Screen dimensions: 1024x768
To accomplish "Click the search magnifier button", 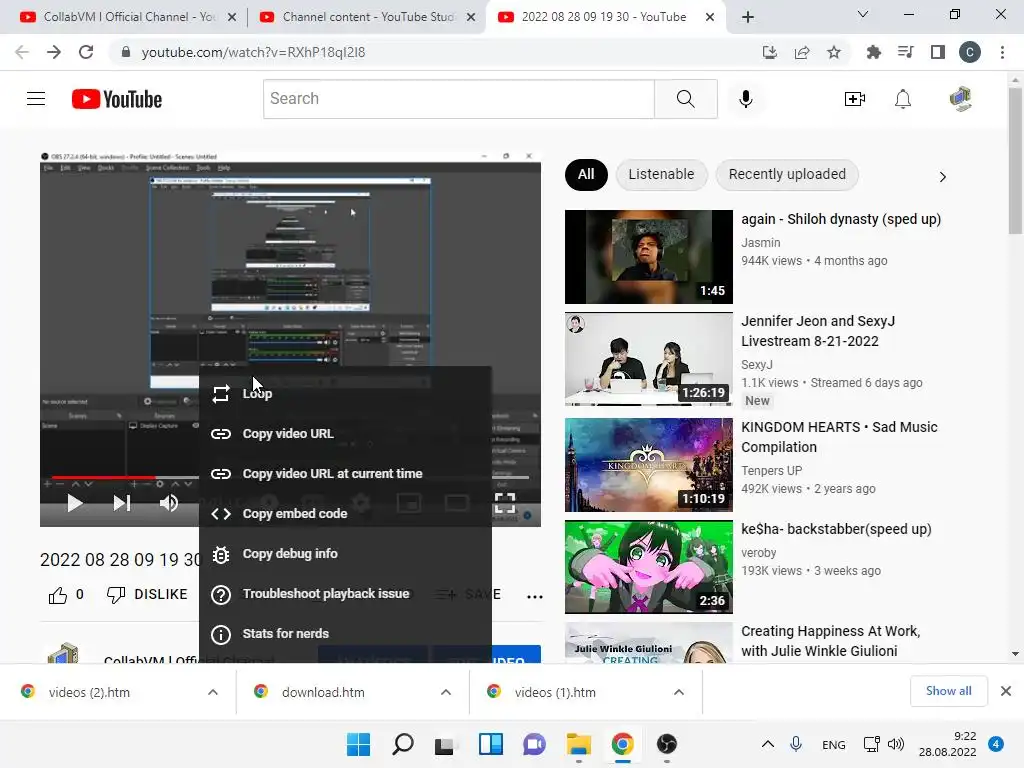I will point(686,99).
